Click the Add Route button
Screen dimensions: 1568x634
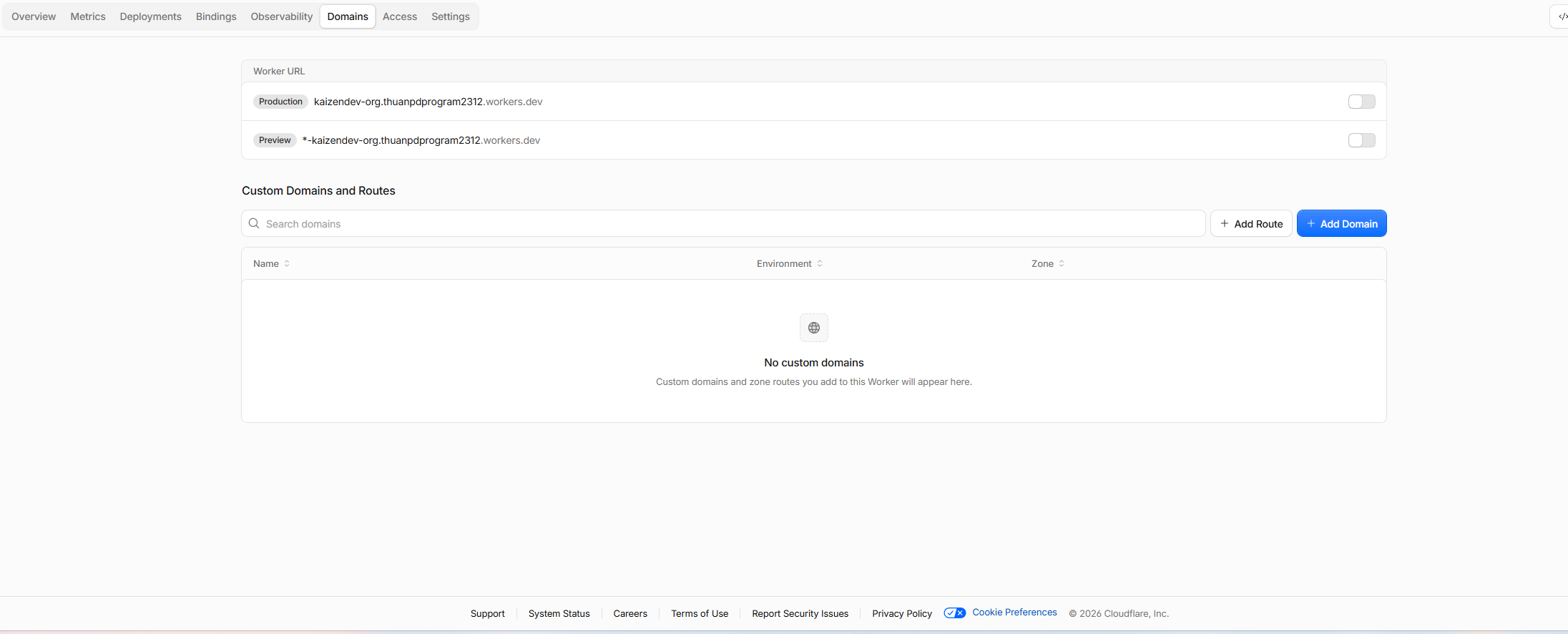pyautogui.click(x=1251, y=223)
